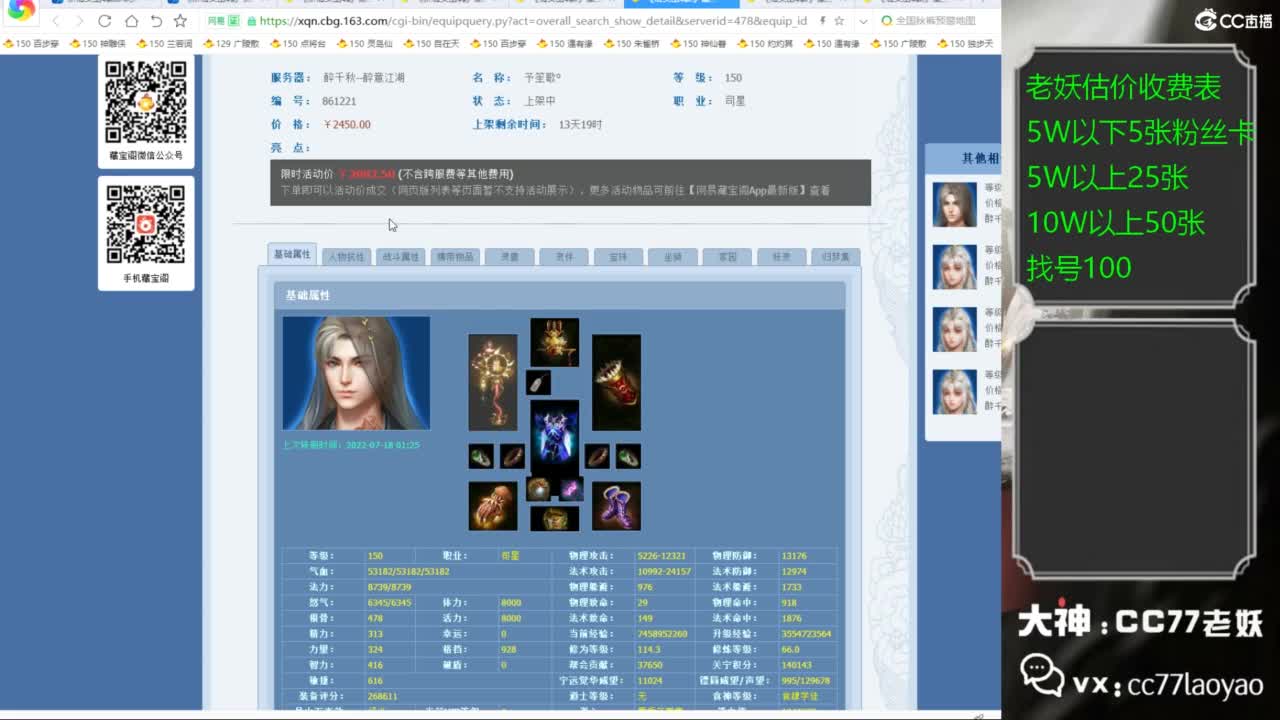Screen dimensions: 1280x720
Task: Open the multicolor browser logo icon
Action: click(x=21, y=11)
